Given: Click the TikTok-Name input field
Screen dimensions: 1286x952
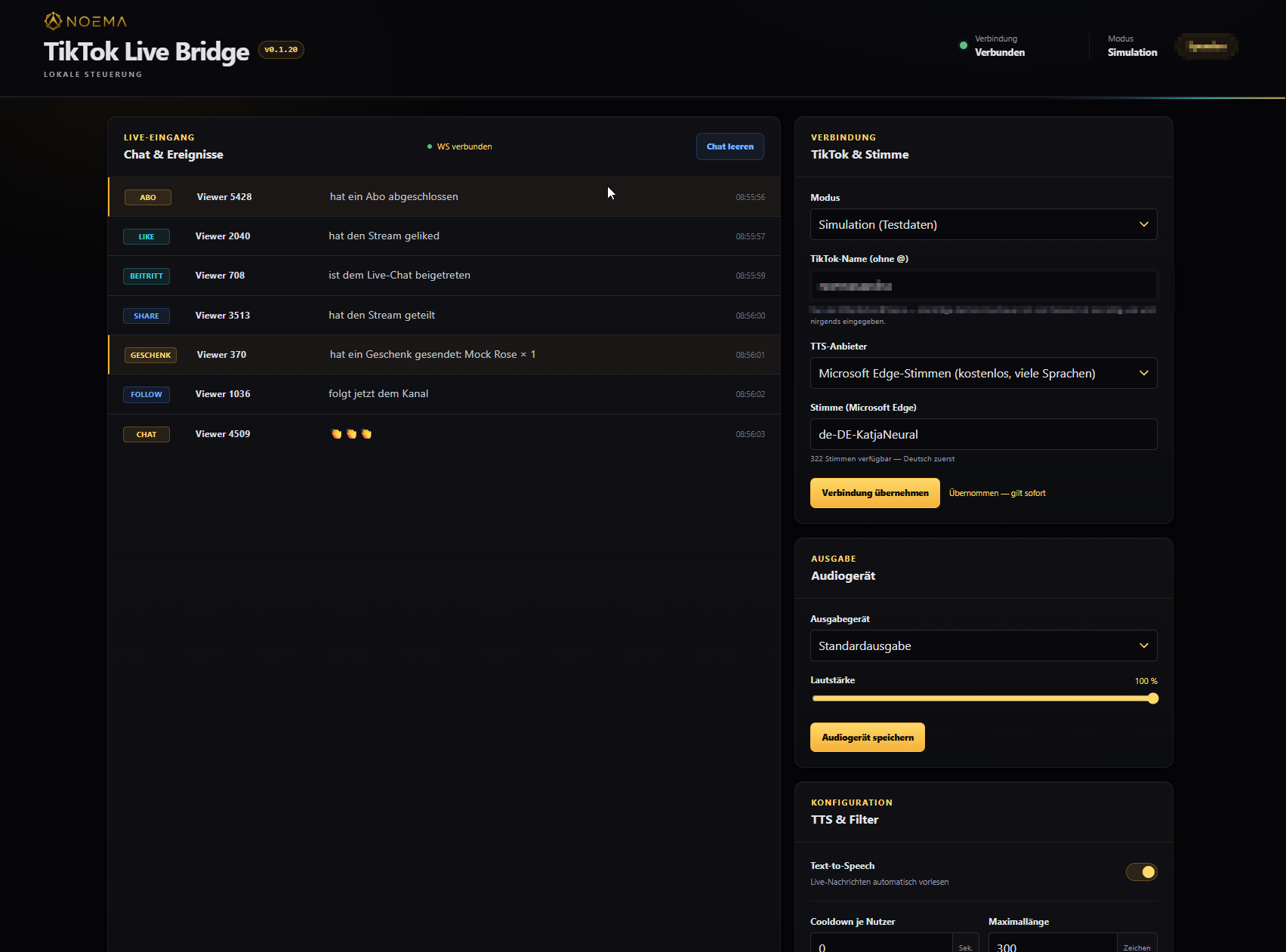Looking at the screenshot, I should pyautogui.click(x=983, y=285).
